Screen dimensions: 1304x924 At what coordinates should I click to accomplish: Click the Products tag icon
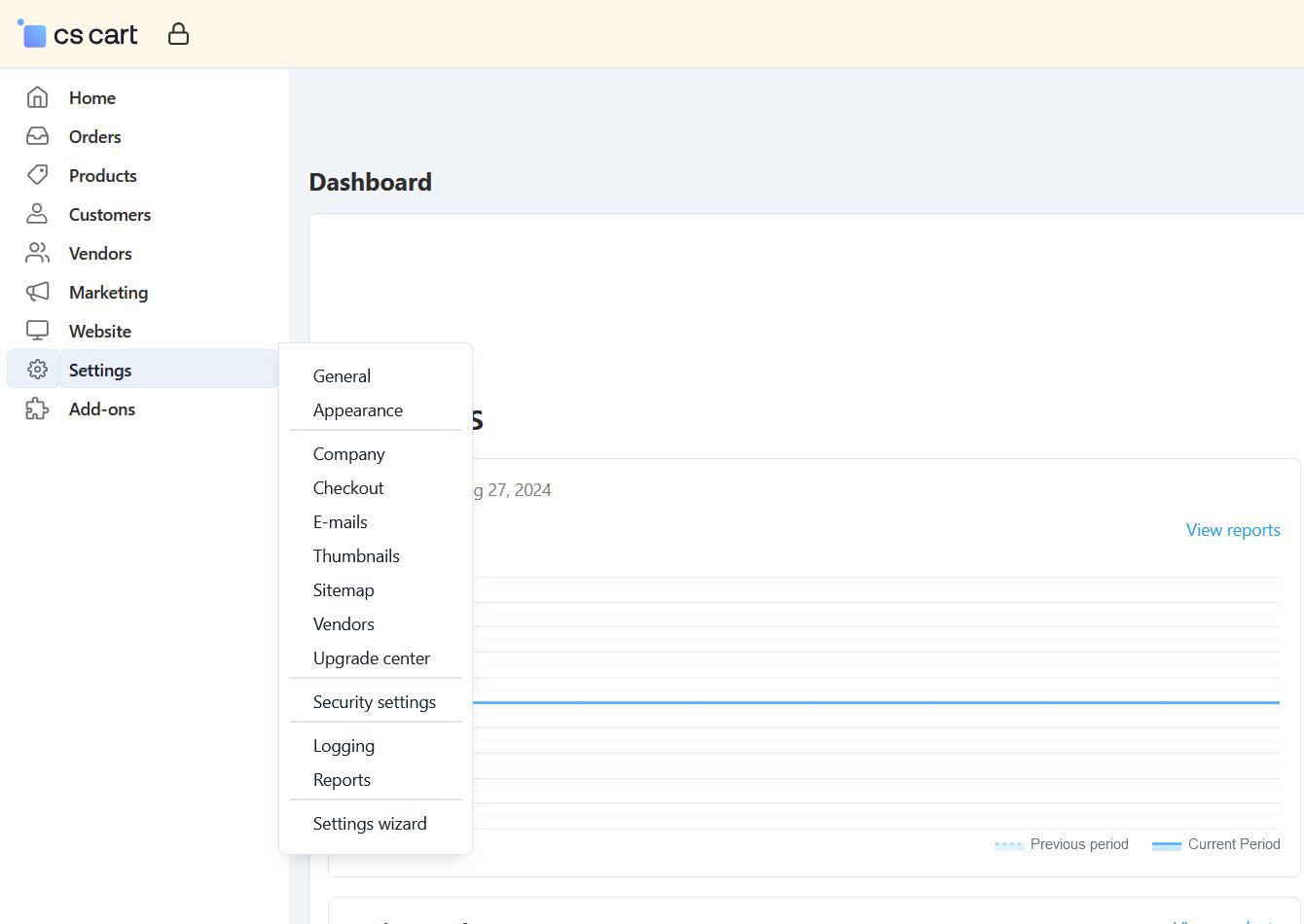point(37,175)
